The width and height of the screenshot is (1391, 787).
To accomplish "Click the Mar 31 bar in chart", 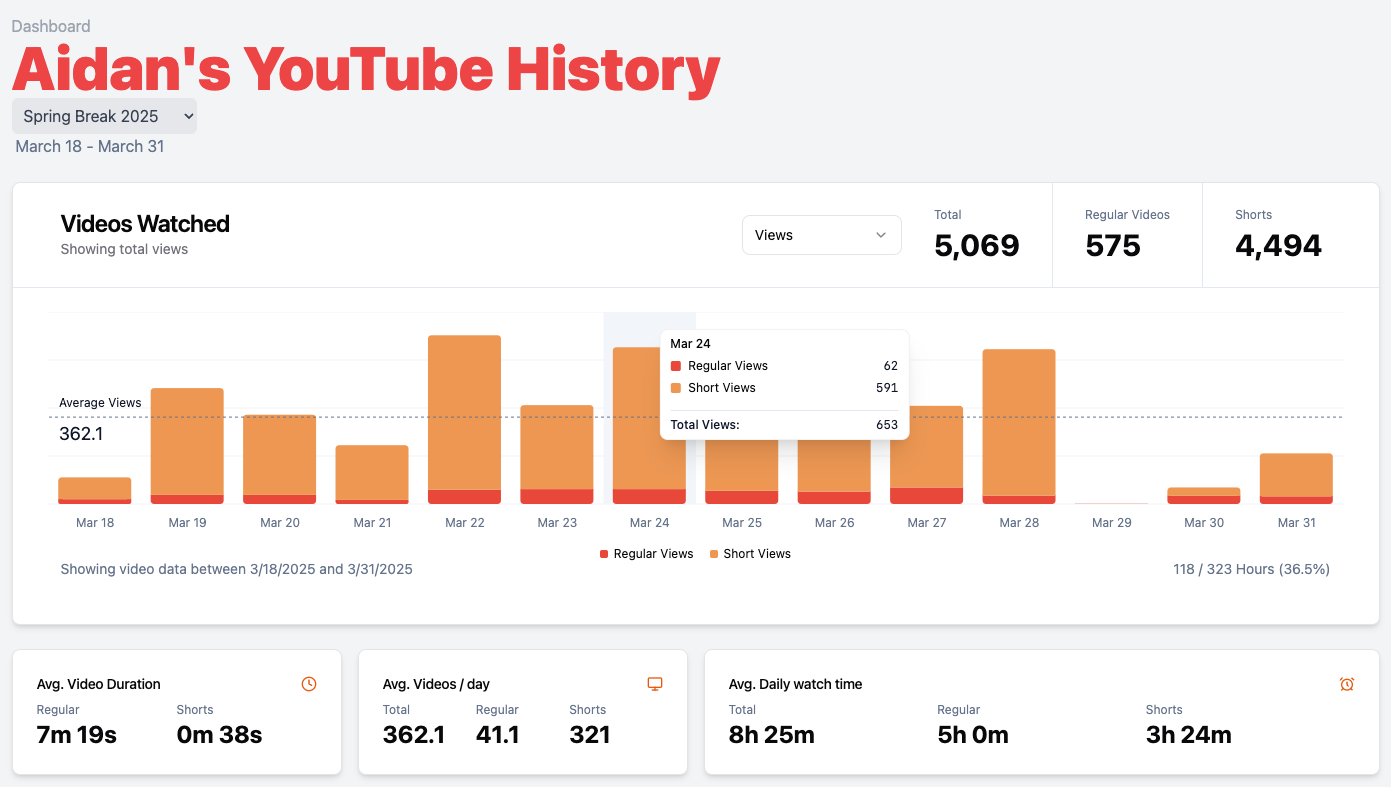I will [1296, 476].
